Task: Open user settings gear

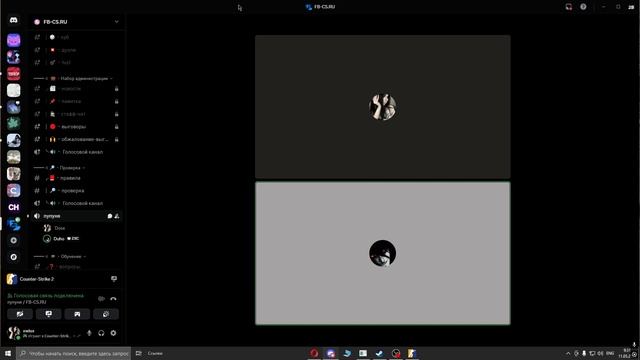Action: tap(113, 333)
